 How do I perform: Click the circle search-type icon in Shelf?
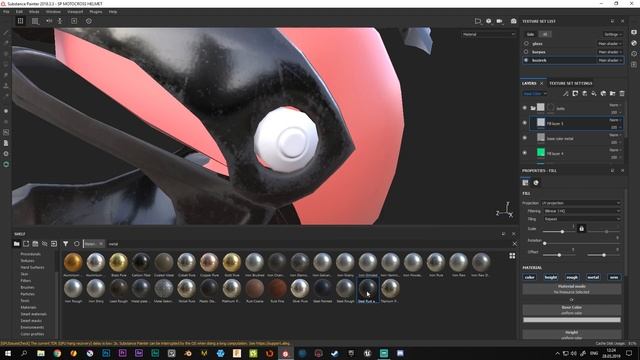tap(76, 244)
